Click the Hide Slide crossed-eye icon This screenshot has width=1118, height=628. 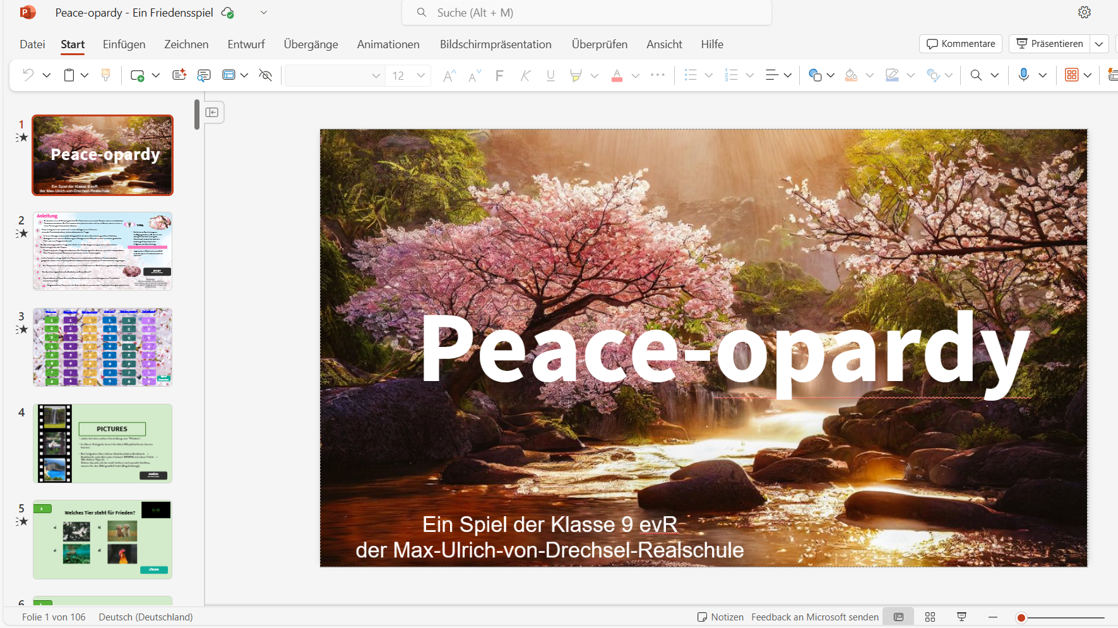[265, 76]
